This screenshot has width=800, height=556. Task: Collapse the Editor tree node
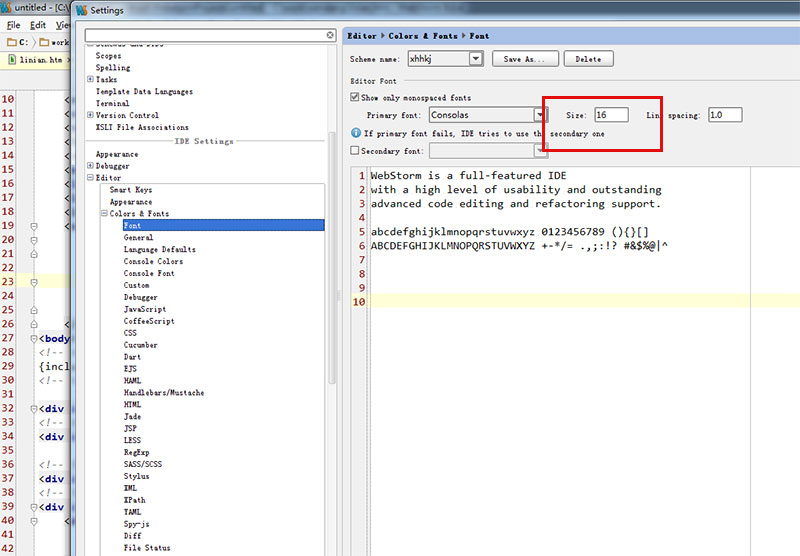tap(90, 178)
